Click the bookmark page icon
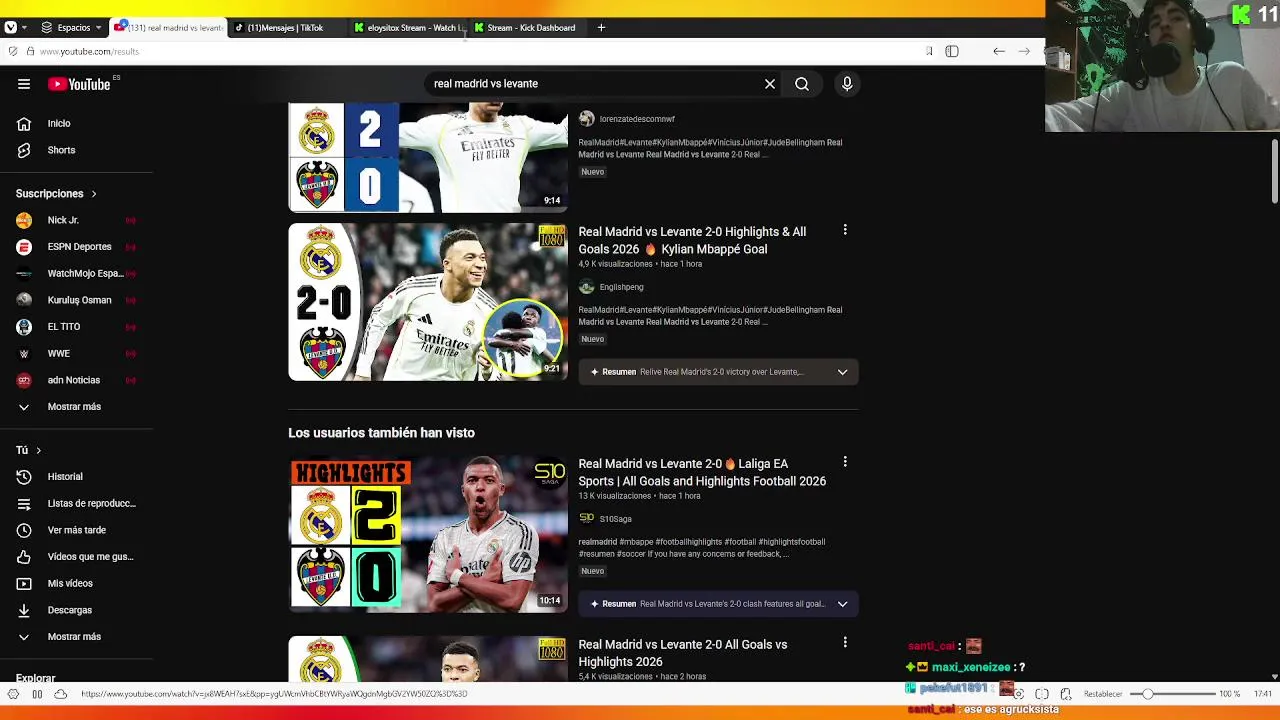 coord(929,51)
